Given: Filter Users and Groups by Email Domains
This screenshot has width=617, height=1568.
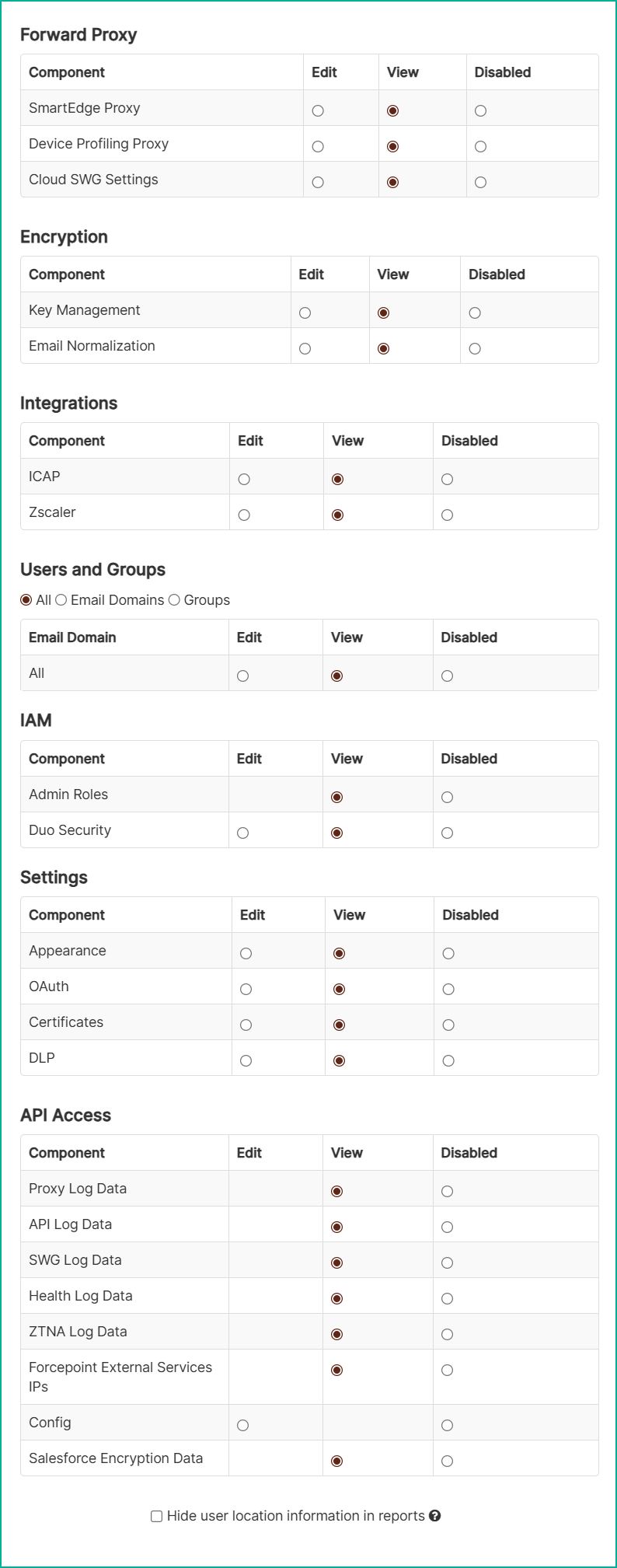Looking at the screenshot, I should tap(61, 600).
